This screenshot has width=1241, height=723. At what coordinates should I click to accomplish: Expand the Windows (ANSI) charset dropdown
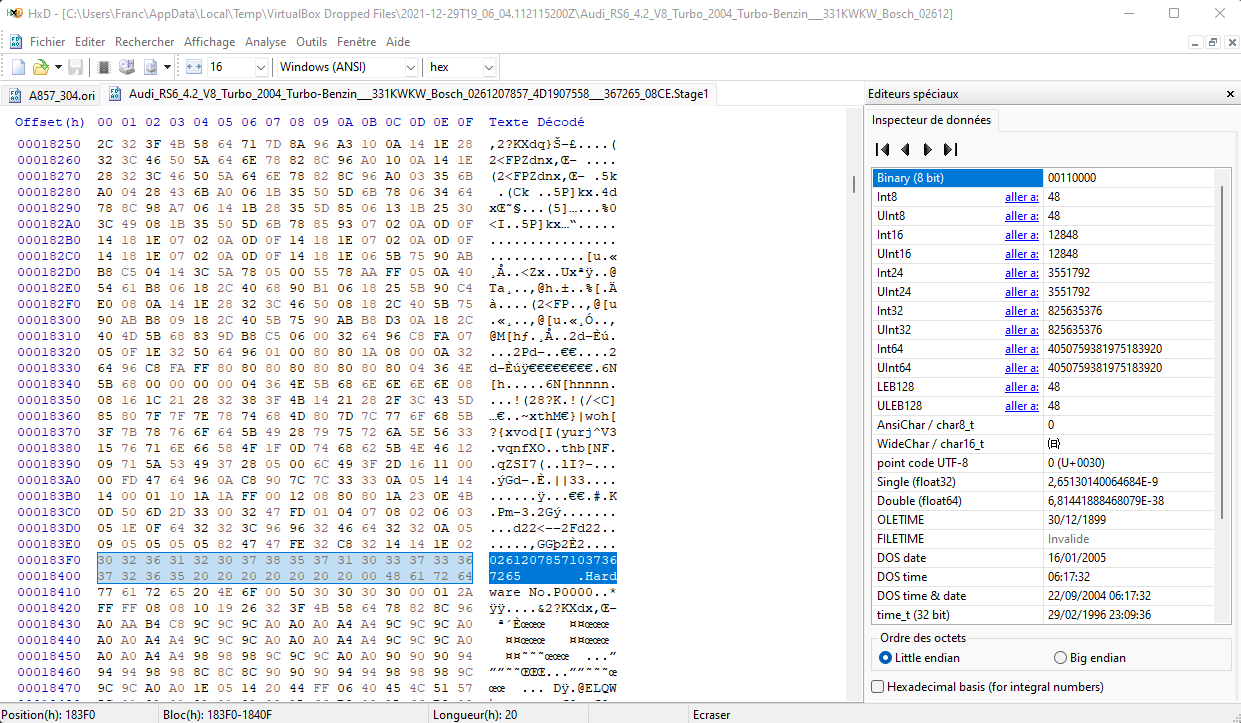pos(410,67)
